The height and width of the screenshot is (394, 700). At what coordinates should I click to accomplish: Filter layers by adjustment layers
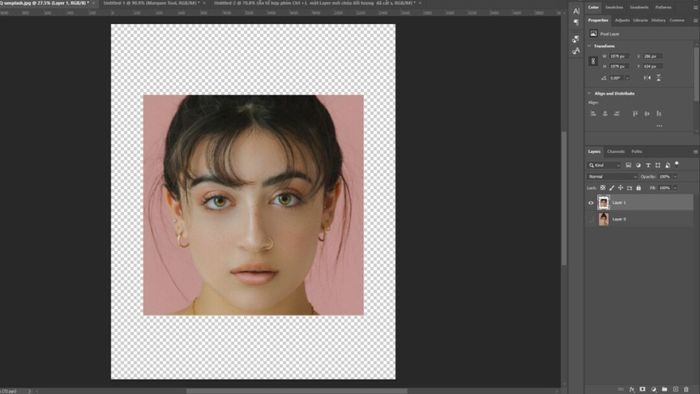click(x=638, y=165)
